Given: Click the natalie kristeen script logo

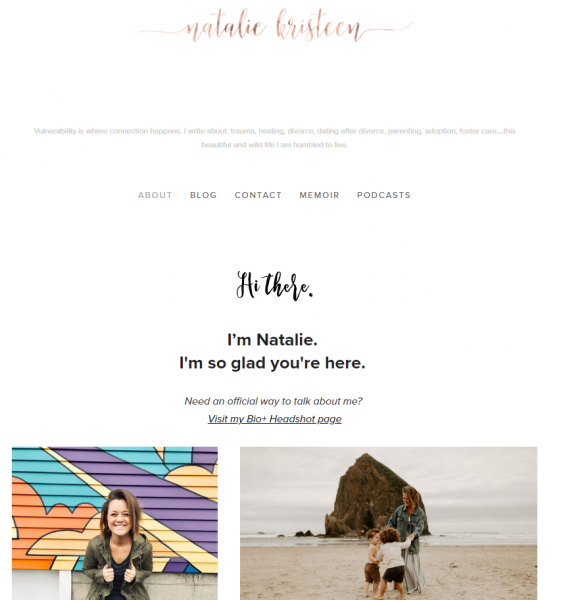Looking at the screenshot, I should (274, 26).
